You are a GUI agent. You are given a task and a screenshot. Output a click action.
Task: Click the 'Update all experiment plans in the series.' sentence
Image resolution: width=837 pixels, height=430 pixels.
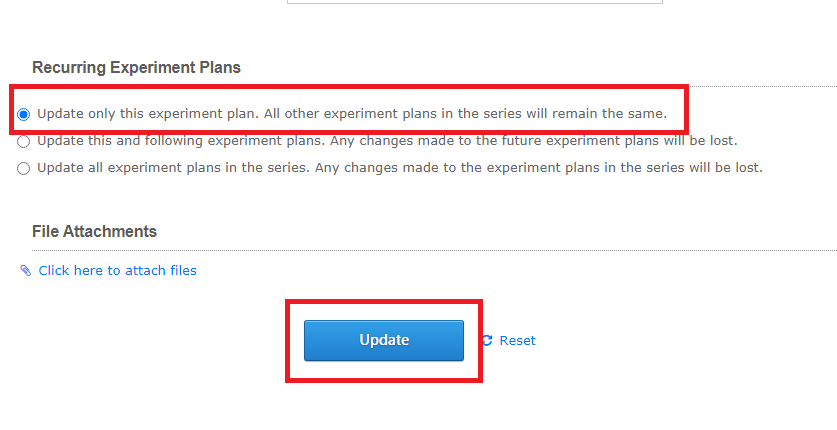pos(174,168)
